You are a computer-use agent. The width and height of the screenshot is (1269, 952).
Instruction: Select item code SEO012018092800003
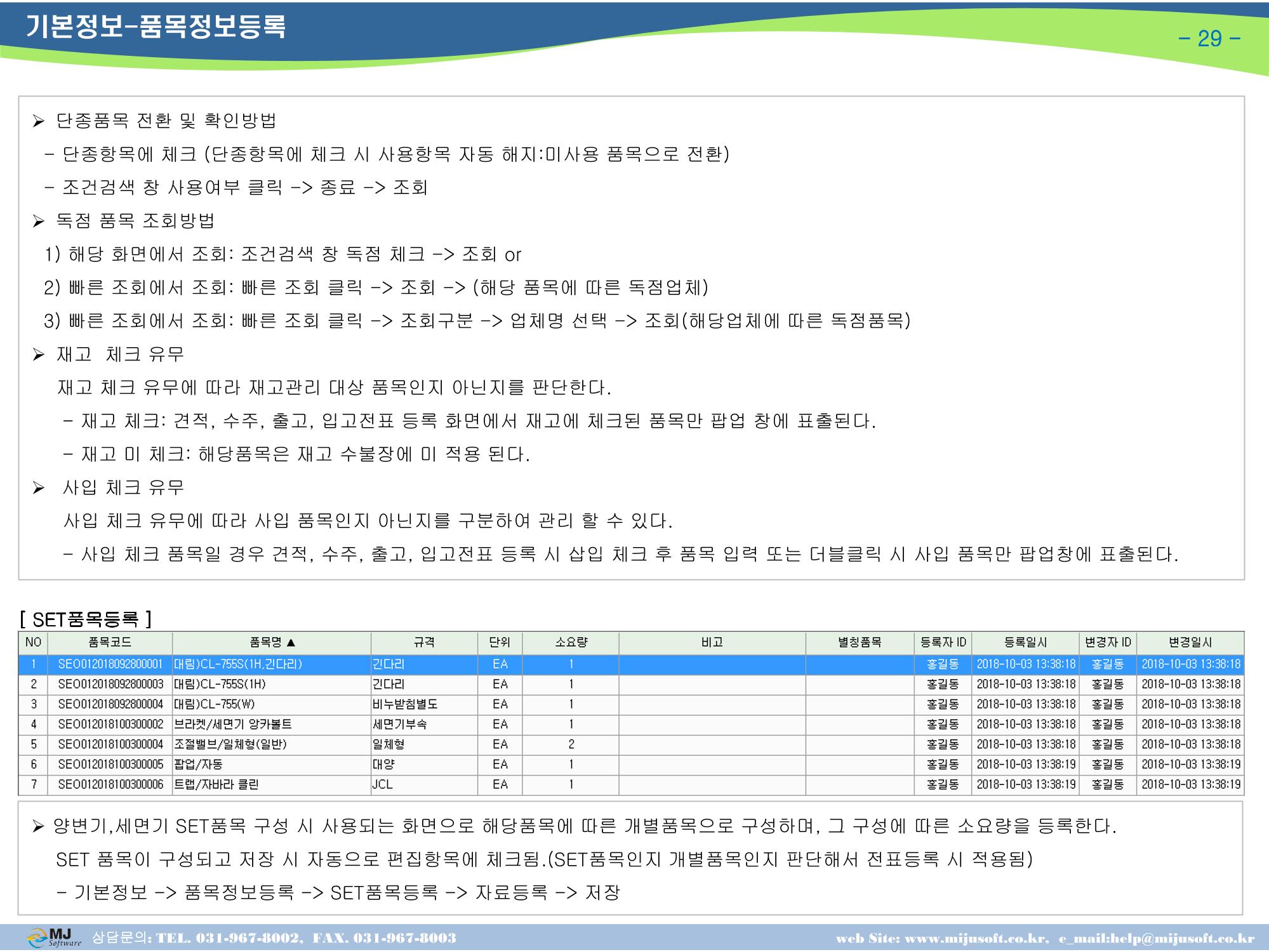(x=110, y=684)
